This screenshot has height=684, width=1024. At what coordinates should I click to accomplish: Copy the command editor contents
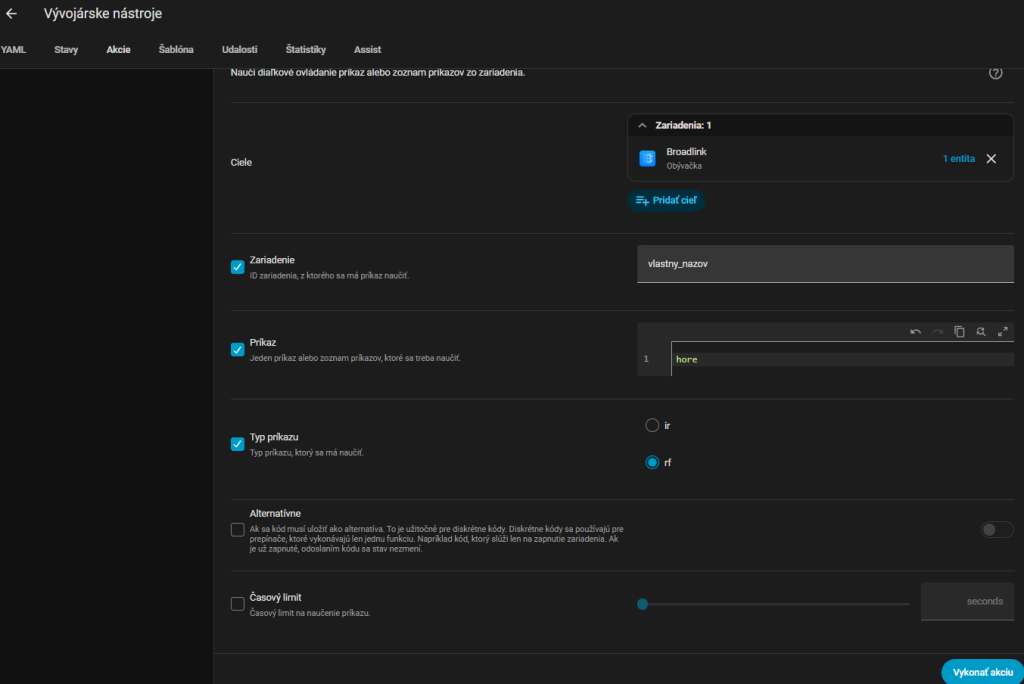click(959, 332)
